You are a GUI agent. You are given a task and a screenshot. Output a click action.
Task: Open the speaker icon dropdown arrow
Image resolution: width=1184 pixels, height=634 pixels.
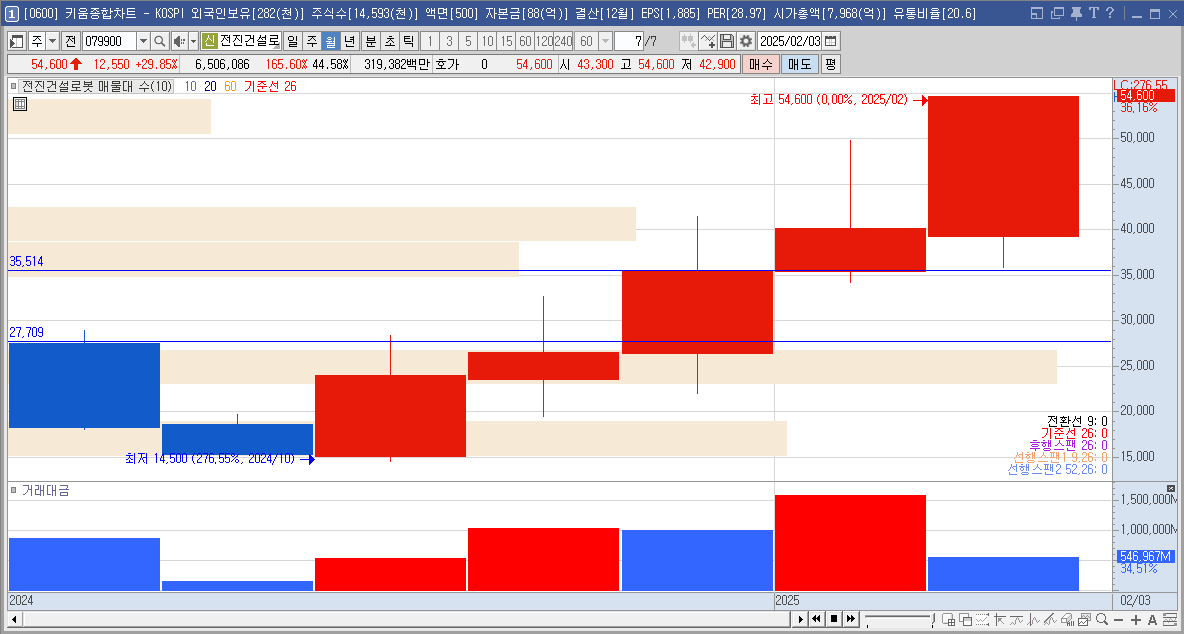pyautogui.click(x=193, y=42)
